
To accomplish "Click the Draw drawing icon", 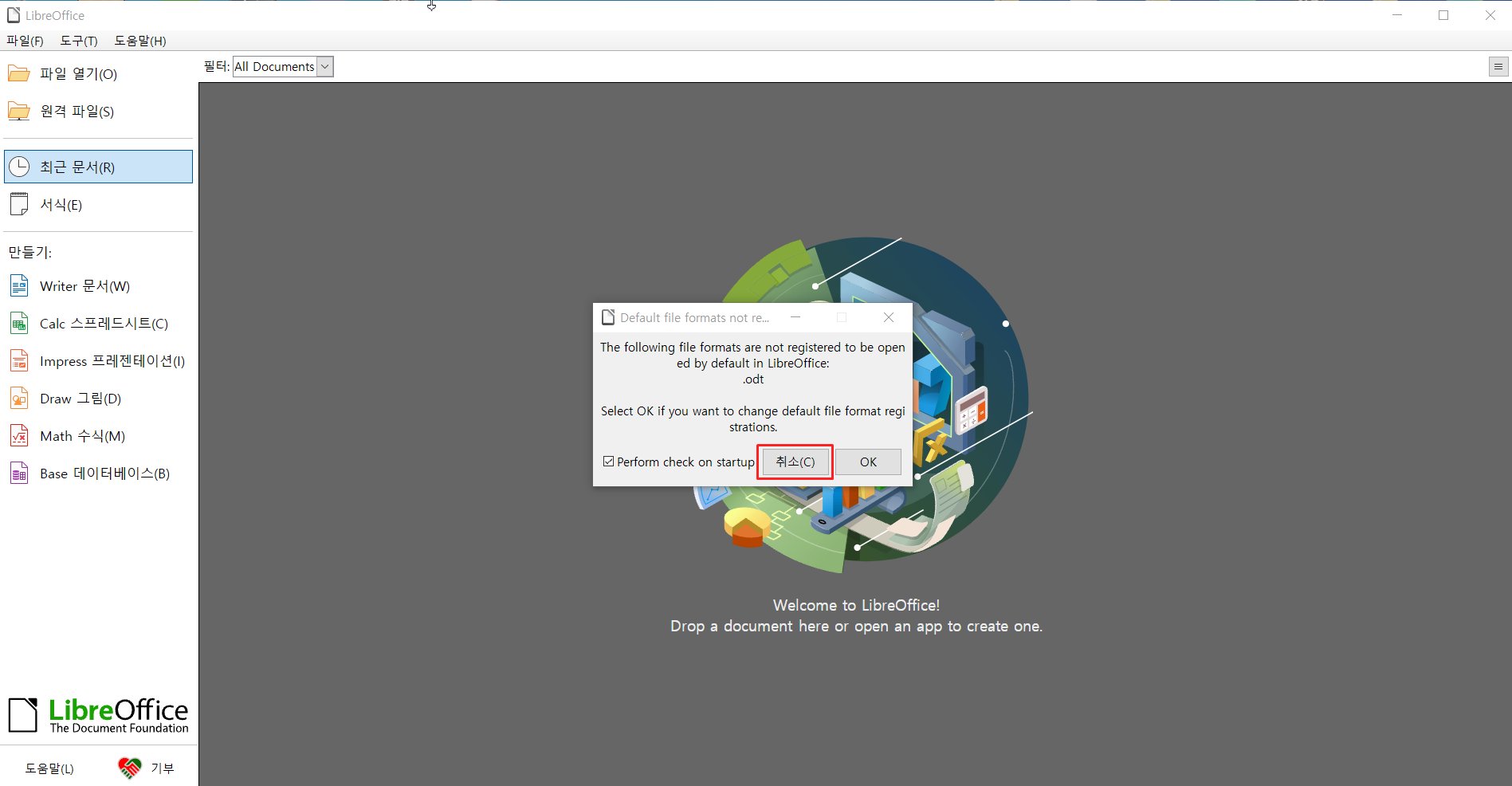I will click(19, 398).
